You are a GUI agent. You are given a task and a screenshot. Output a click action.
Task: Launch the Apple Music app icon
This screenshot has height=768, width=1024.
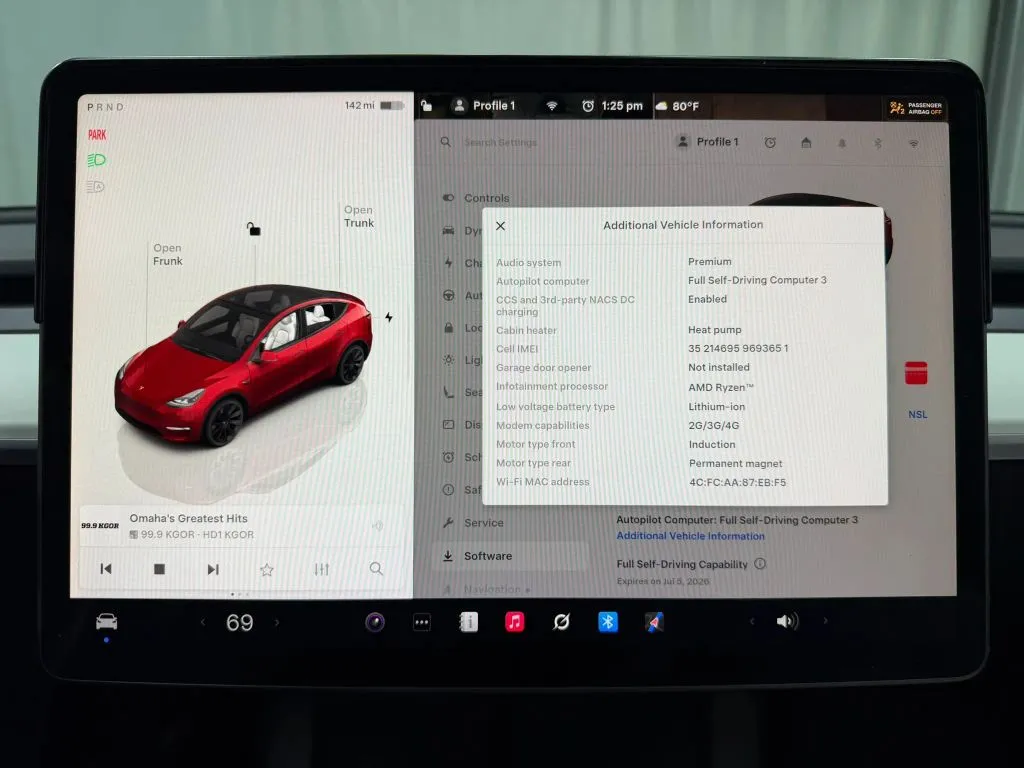515,622
